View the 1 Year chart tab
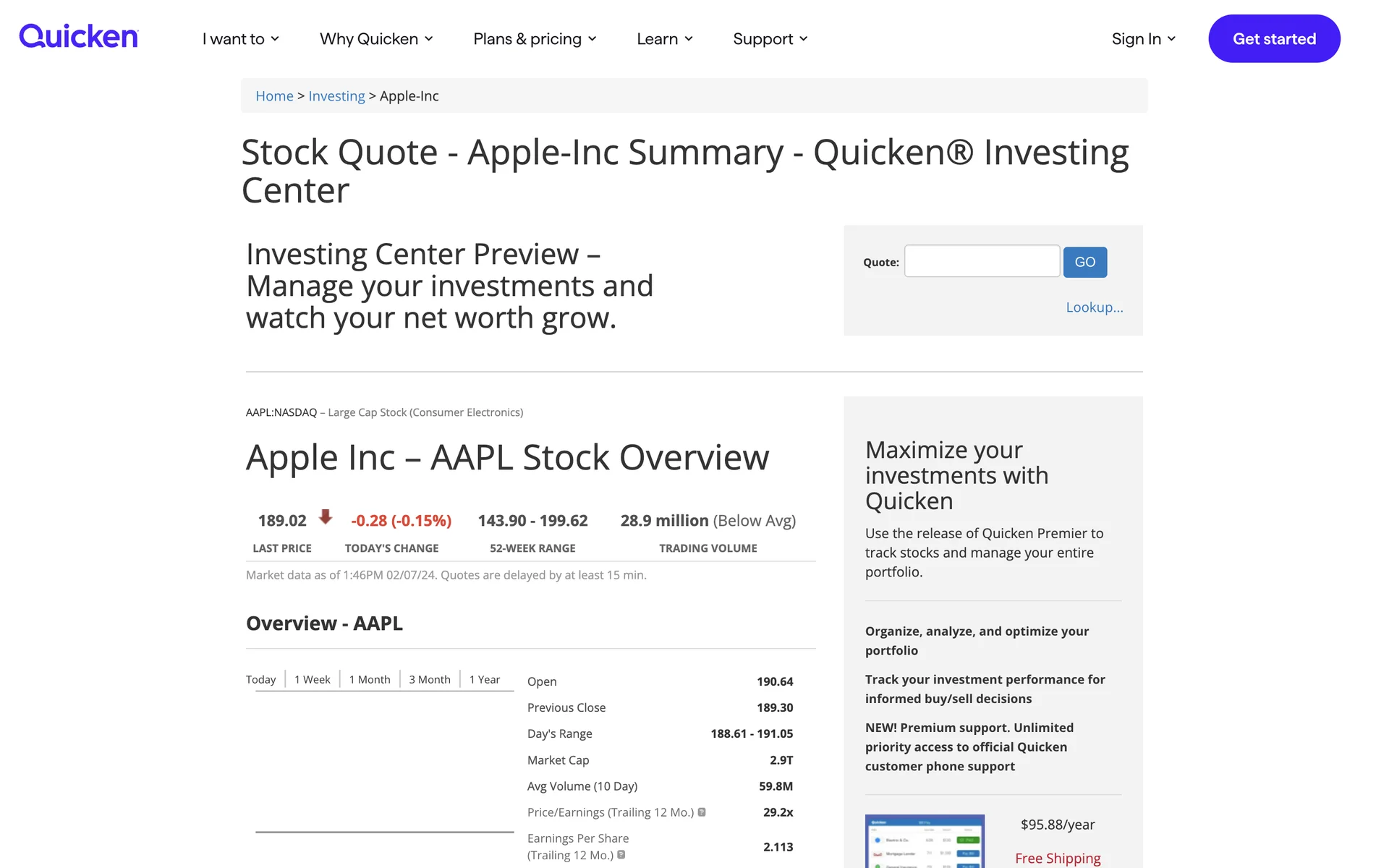 [485, 680]
